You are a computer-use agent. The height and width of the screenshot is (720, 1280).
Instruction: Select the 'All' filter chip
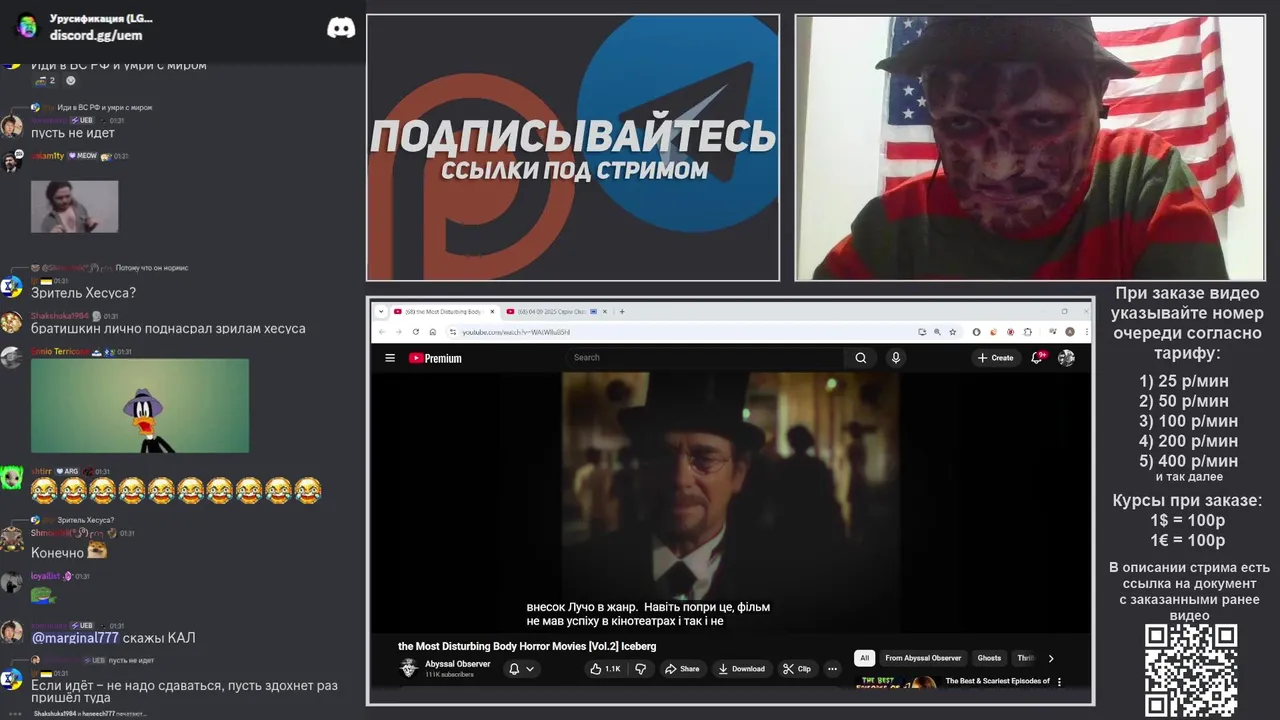click(x=864, y=658)
